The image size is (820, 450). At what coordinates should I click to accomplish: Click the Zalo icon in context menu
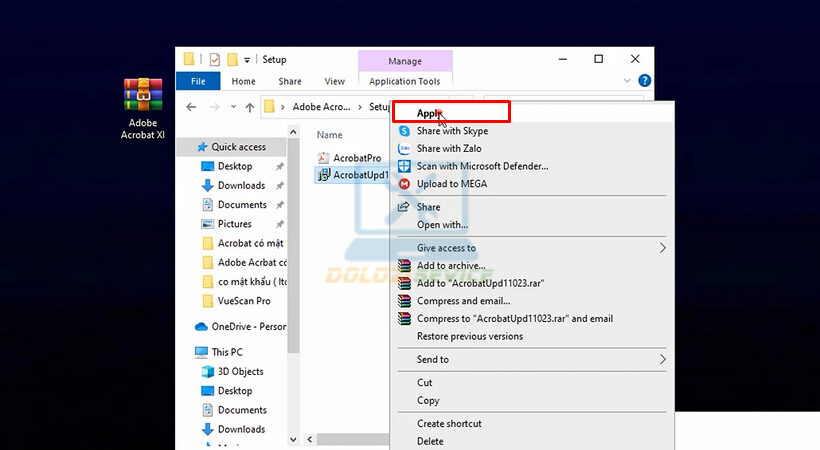coord(404,149)
